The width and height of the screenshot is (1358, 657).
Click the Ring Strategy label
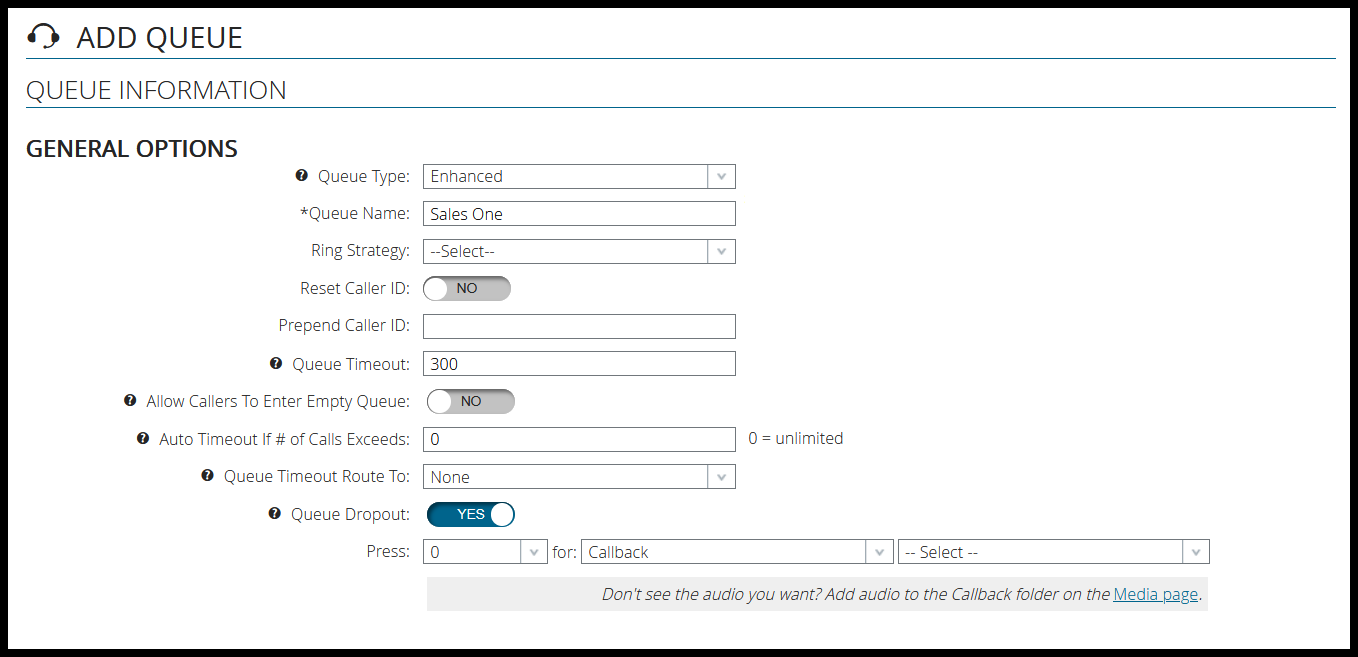[x=360, y=250]
